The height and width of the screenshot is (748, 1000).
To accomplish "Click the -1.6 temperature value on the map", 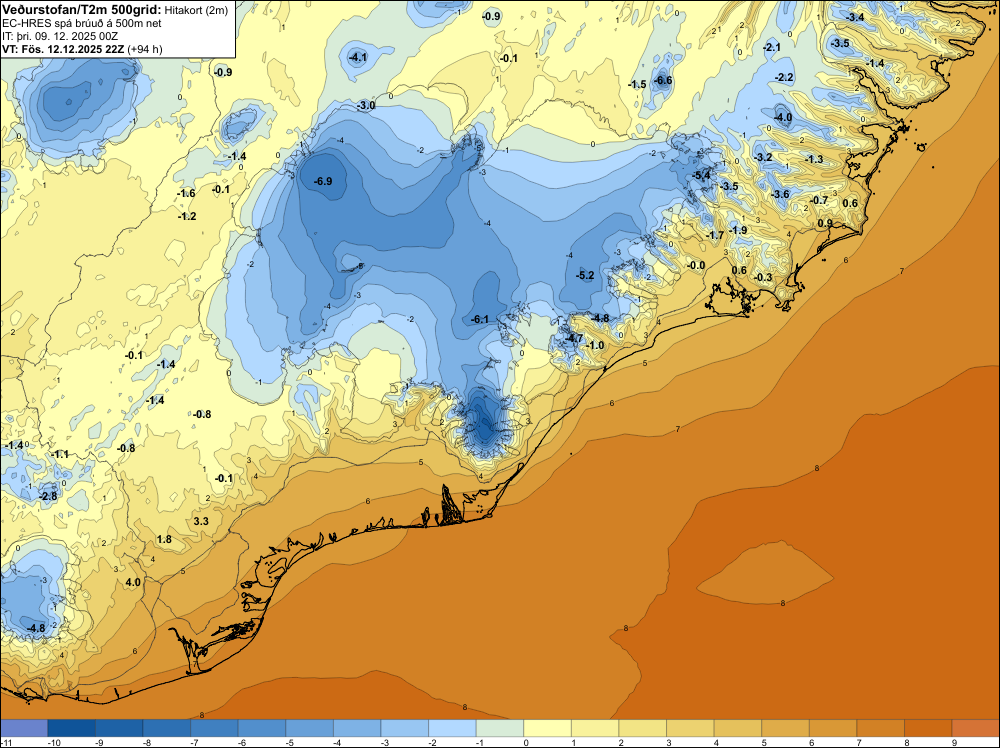I will click(x=186, y=193).
